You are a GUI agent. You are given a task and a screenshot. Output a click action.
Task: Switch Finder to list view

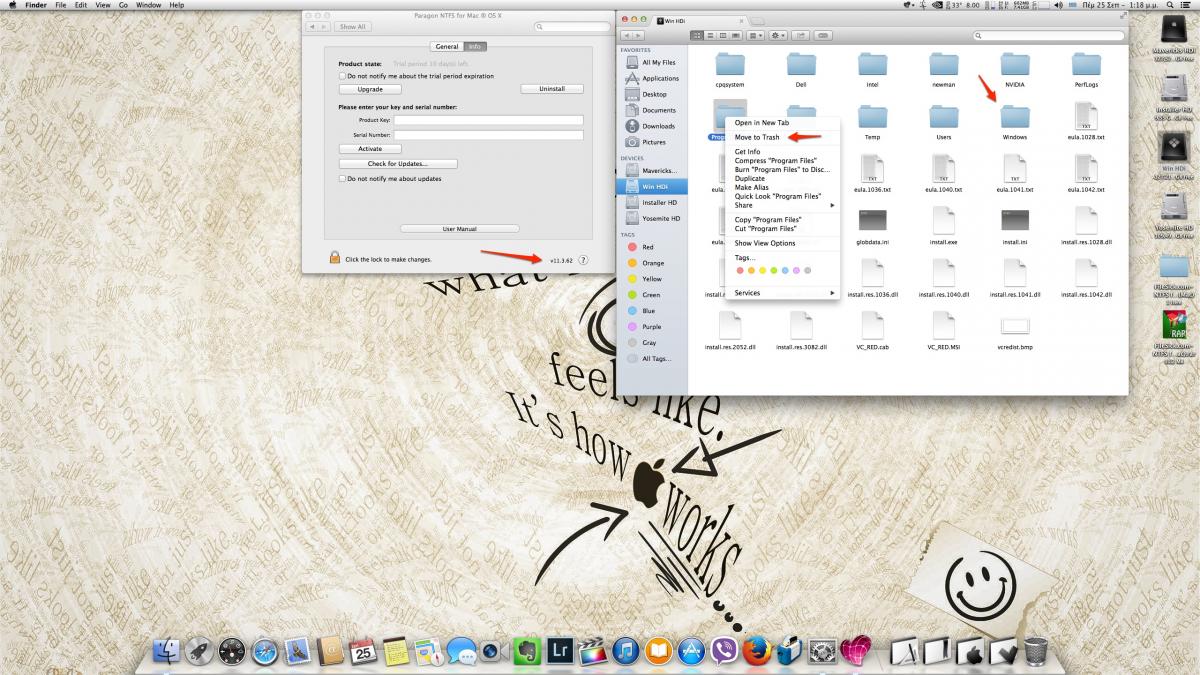coord(710,35)
